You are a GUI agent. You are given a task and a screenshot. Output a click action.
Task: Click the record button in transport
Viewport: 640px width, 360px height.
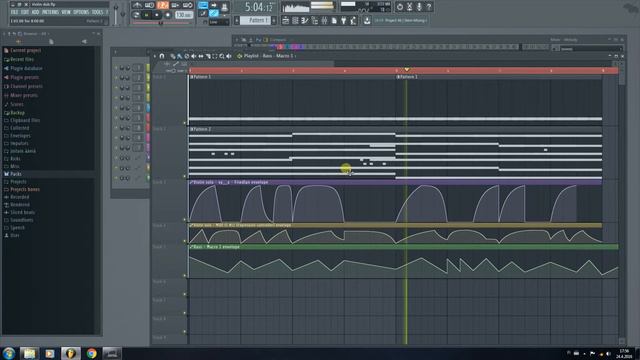tap(168, 15)
